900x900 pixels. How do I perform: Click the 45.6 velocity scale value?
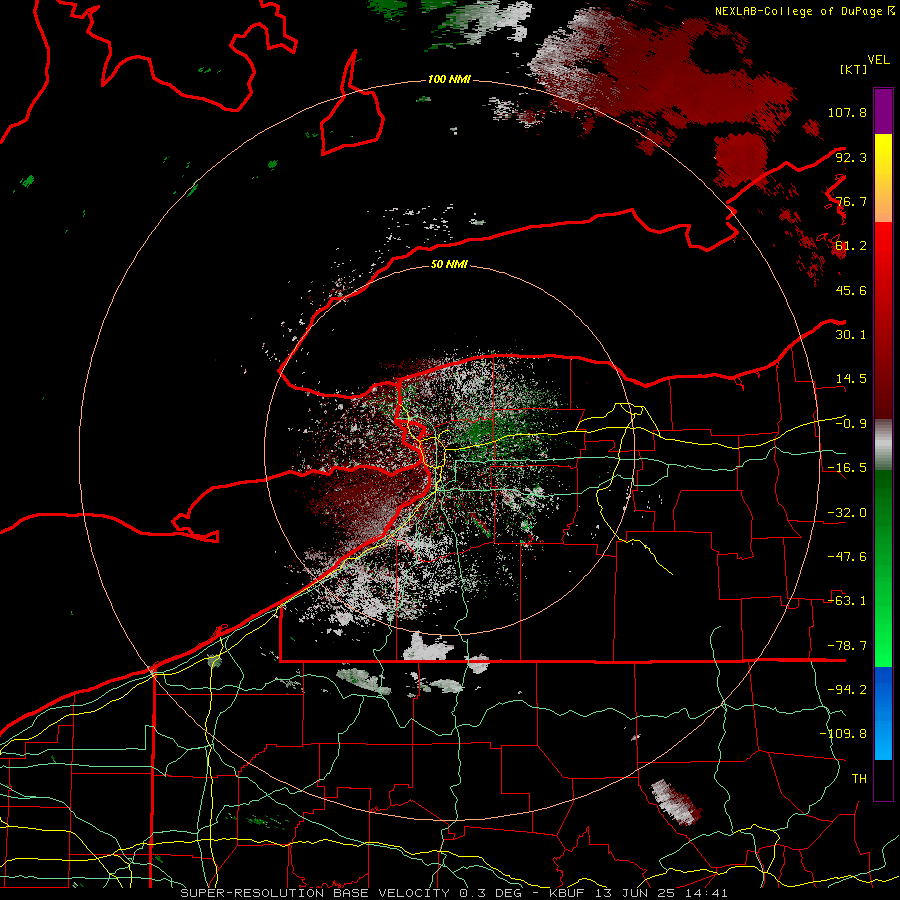tap(851, 290)
